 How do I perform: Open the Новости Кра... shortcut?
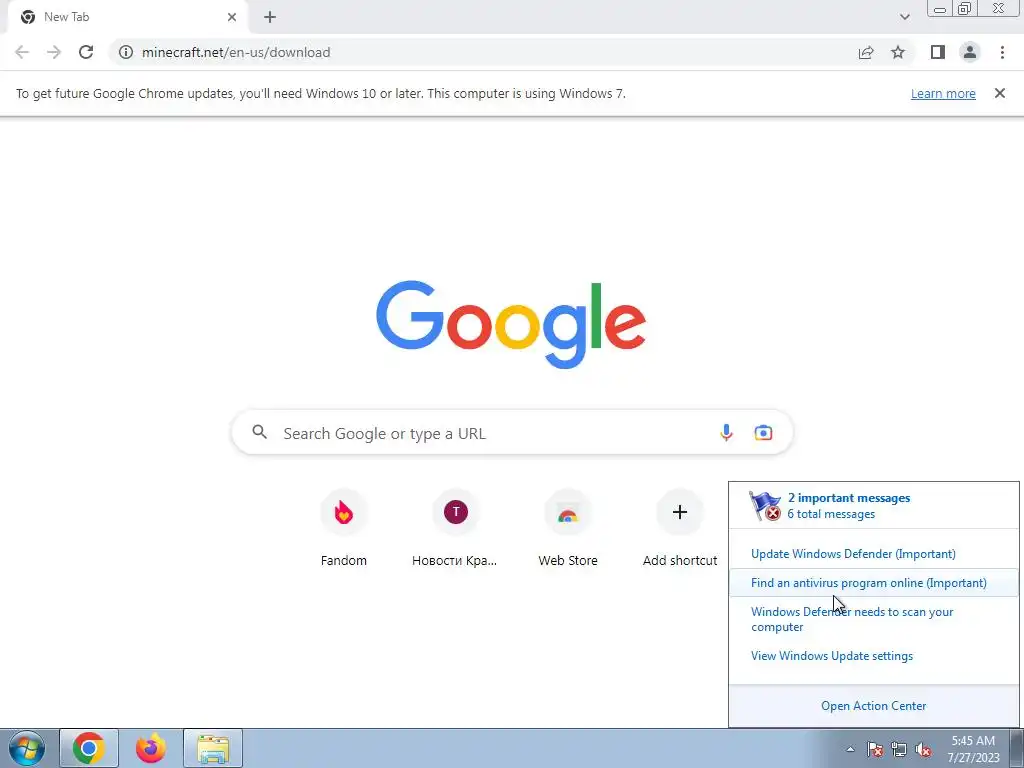[455, 529]
